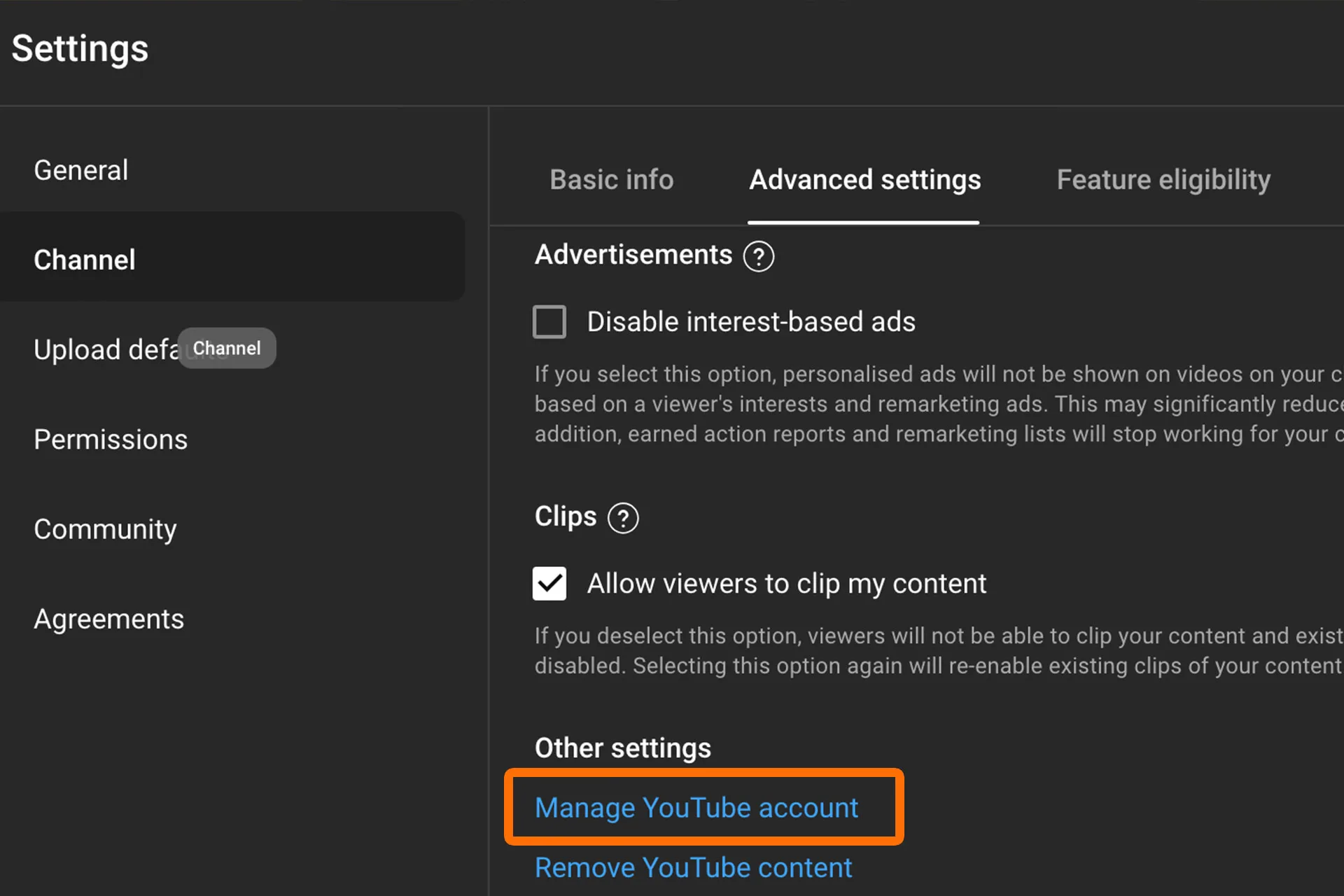
Task: Enable Disable interest-based ads checkbox
Action: click(549, 322)
